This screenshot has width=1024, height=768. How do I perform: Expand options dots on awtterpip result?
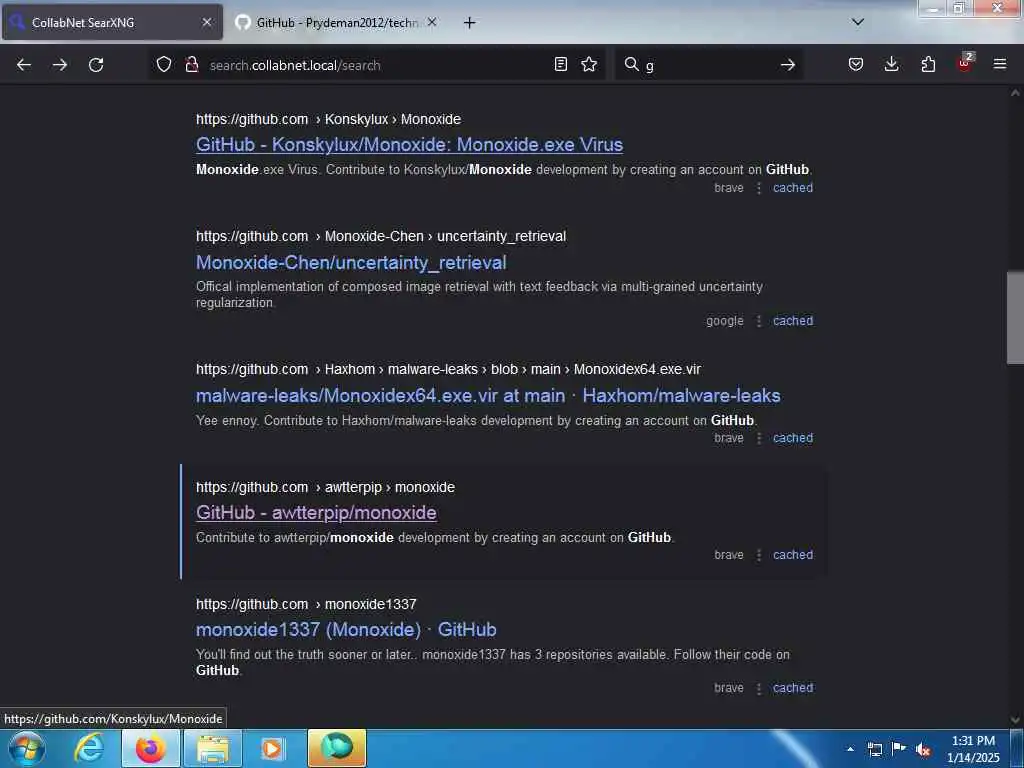point(759,555)
